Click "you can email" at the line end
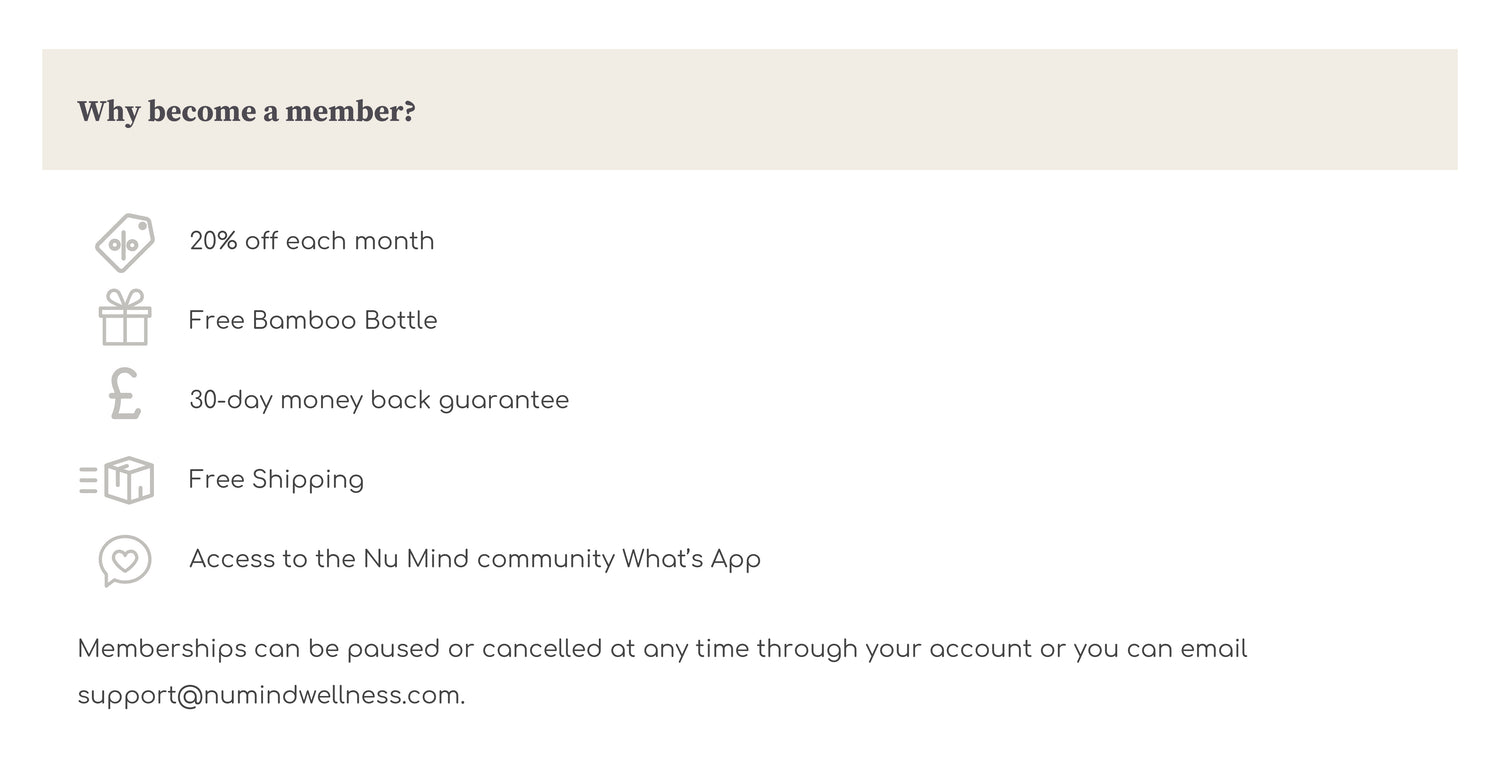 coord(1160,649)
